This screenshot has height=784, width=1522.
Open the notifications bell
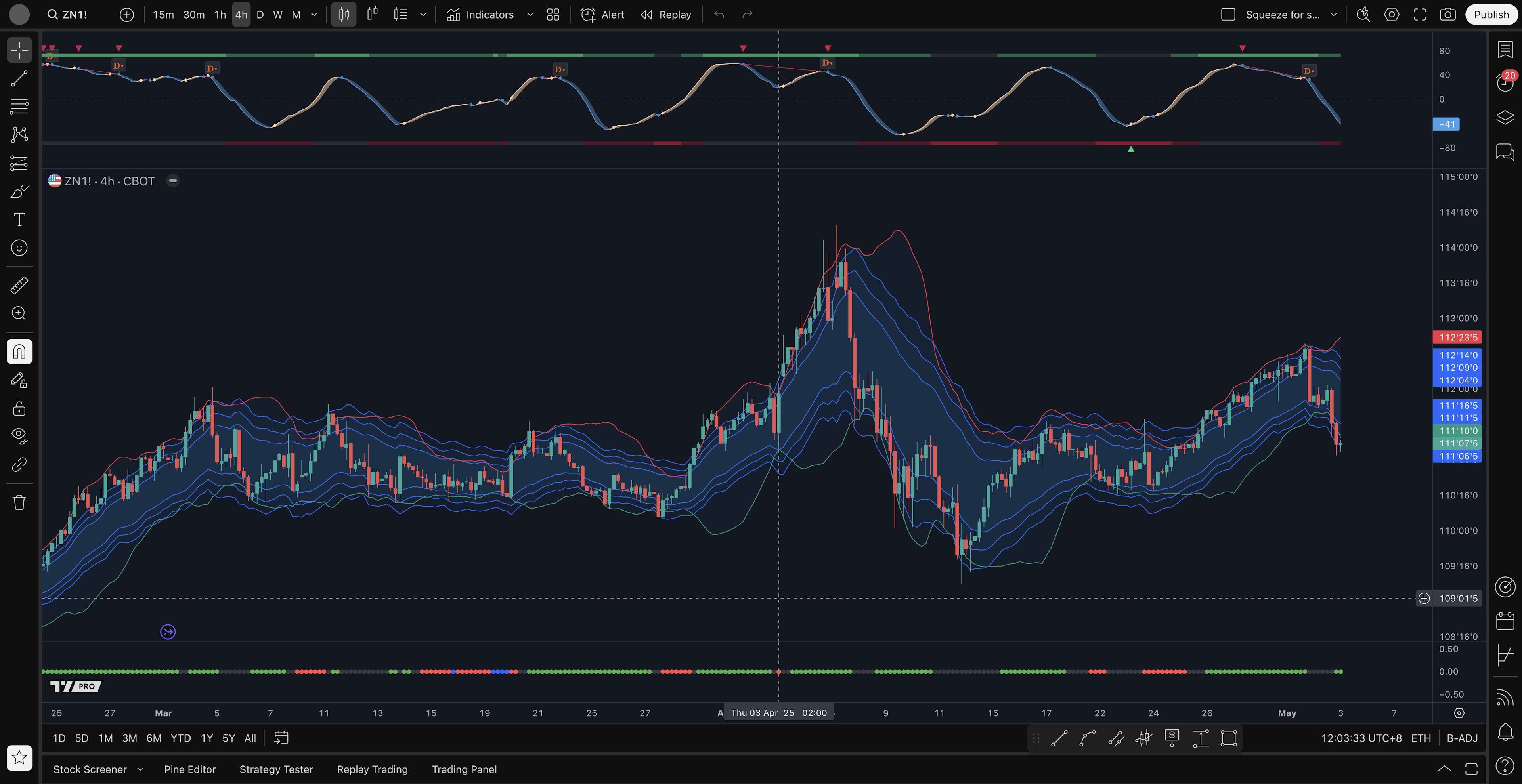coord(1505,732)
